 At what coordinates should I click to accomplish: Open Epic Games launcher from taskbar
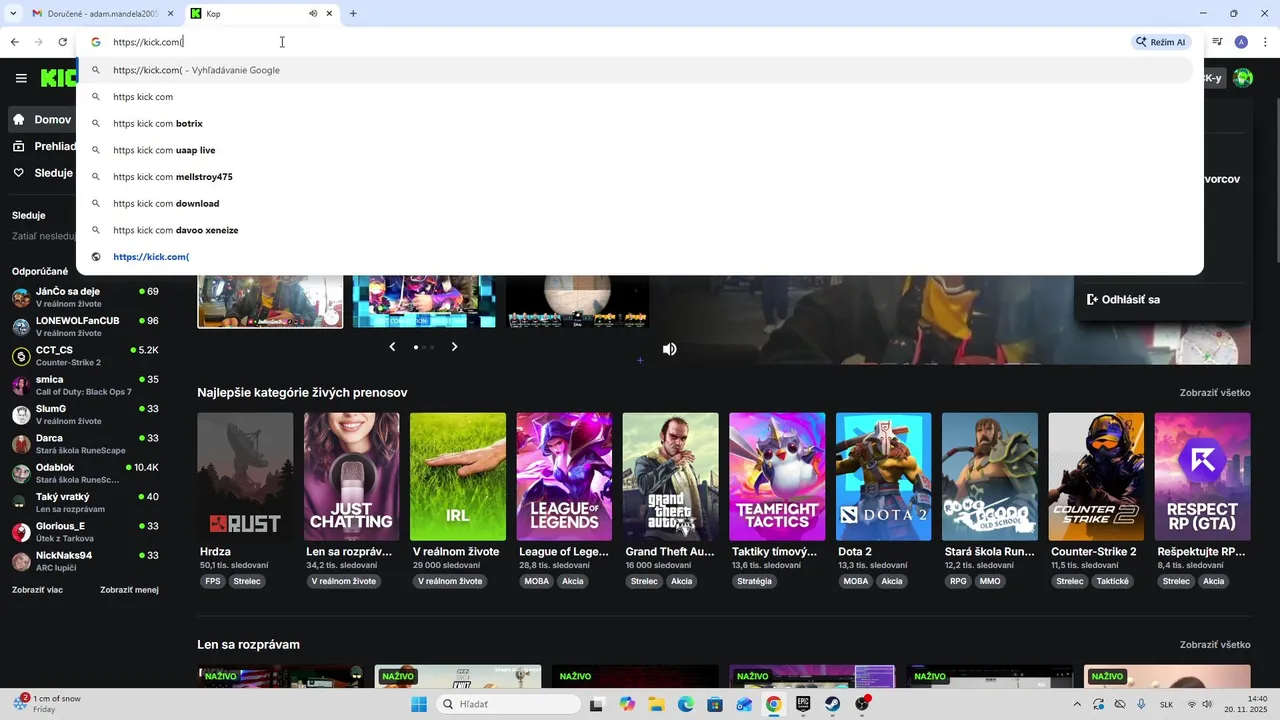803,704
